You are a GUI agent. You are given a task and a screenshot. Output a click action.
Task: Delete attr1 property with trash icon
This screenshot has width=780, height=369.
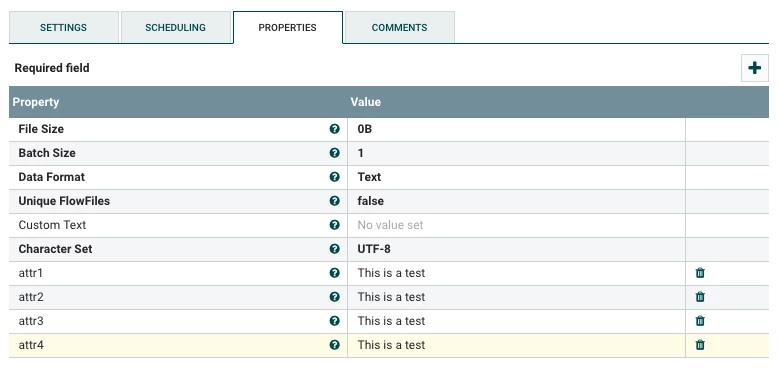coord(700,273)
